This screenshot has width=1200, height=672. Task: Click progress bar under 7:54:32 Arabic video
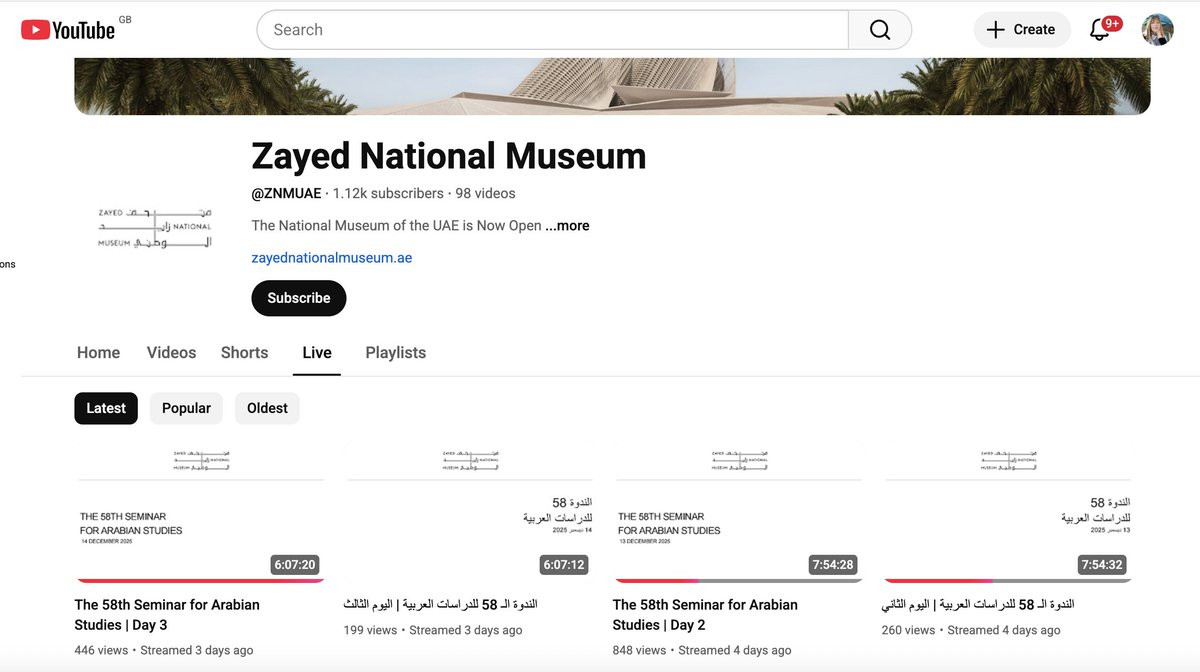[1006, 580]
